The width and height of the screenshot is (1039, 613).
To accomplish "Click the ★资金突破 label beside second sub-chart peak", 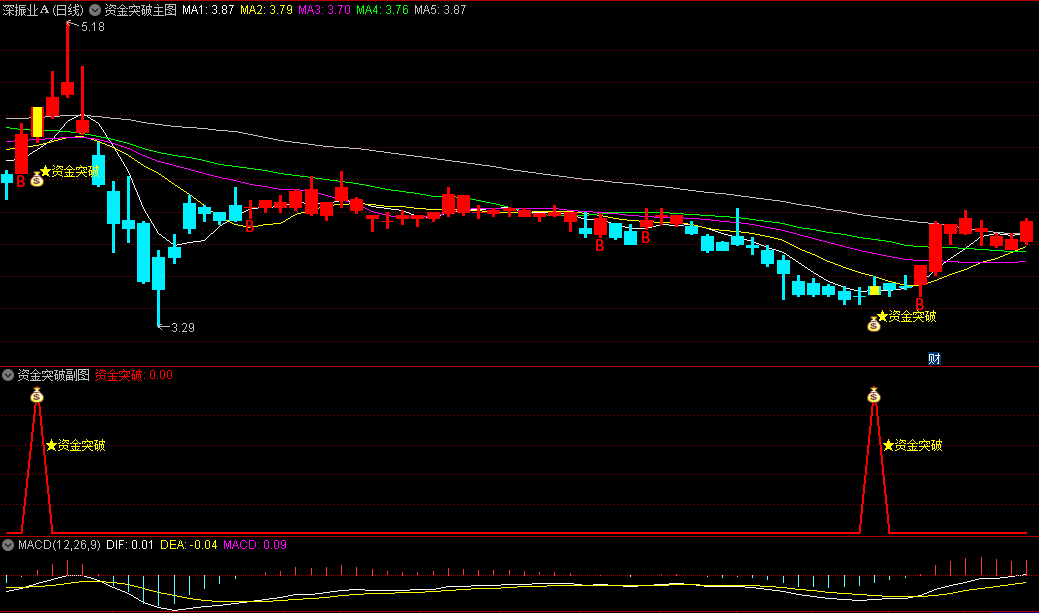I will tap(912, 445).
